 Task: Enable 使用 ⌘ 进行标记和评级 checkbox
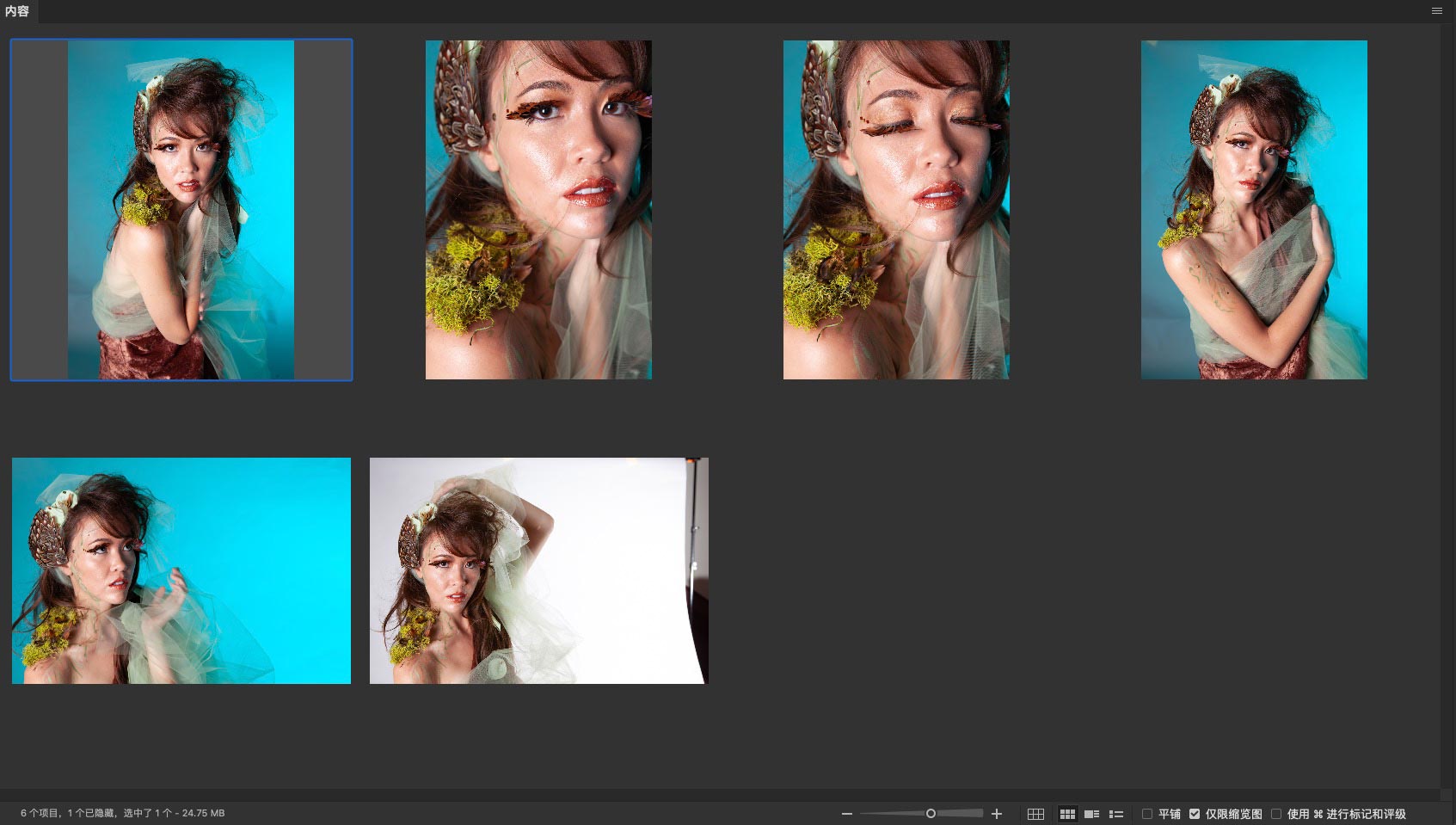1276,814
